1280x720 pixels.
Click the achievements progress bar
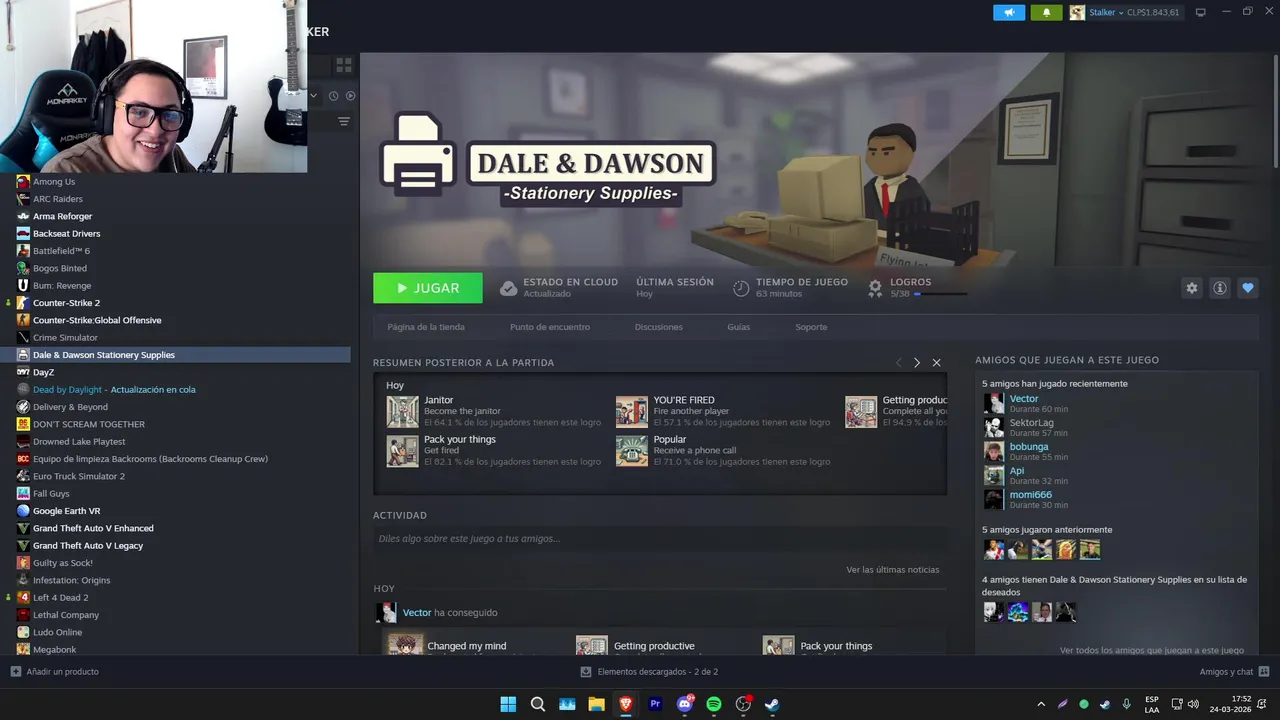pyautogui.click(x=940, y=294)
